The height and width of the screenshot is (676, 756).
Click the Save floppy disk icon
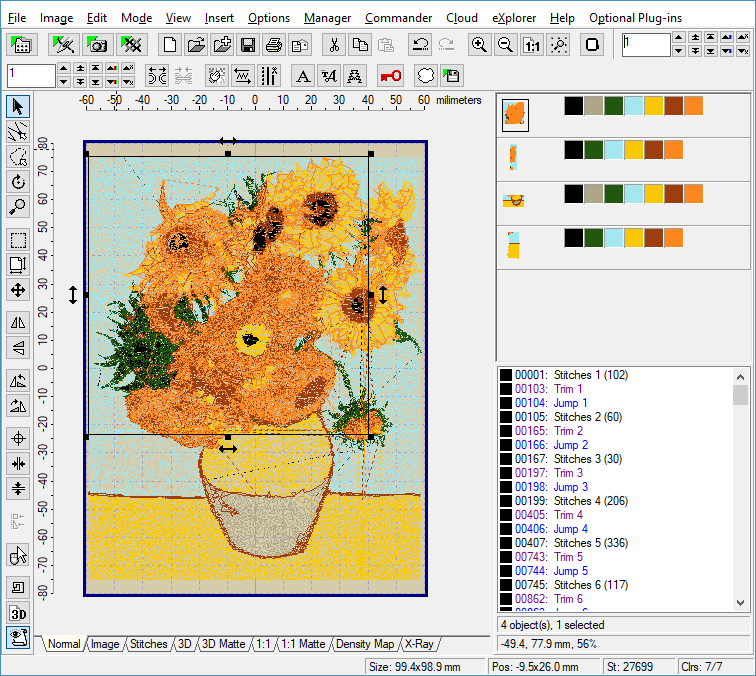(247, 45)
